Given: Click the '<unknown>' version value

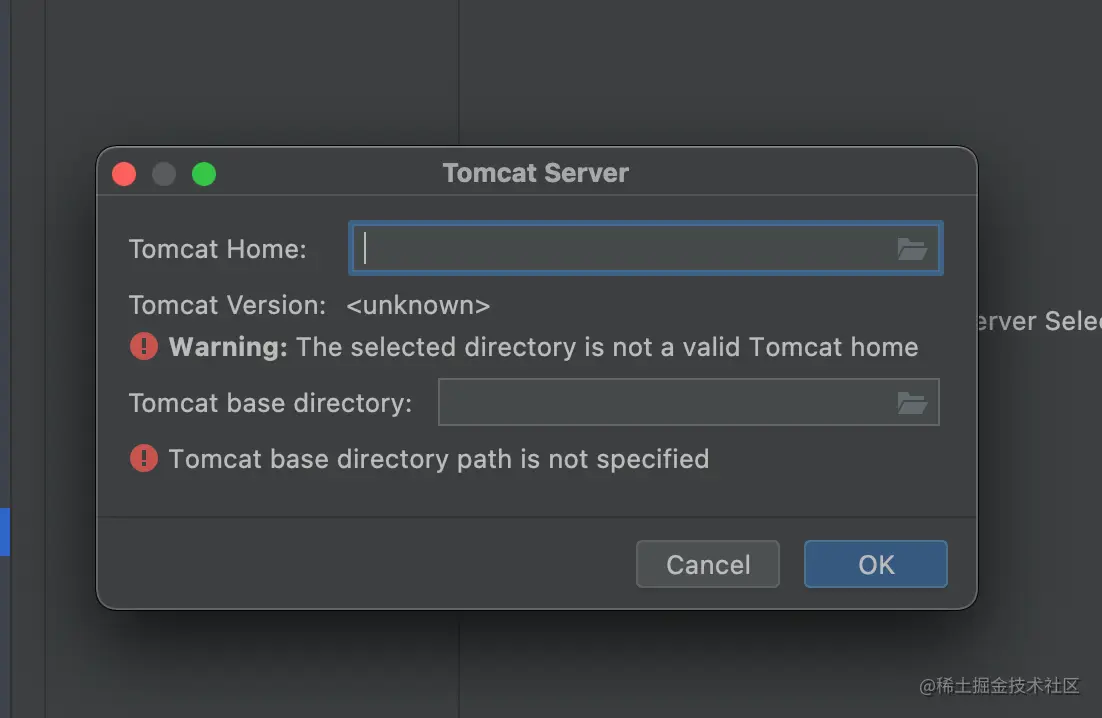Looking at the screenshot, I should [x=418, y=305].
